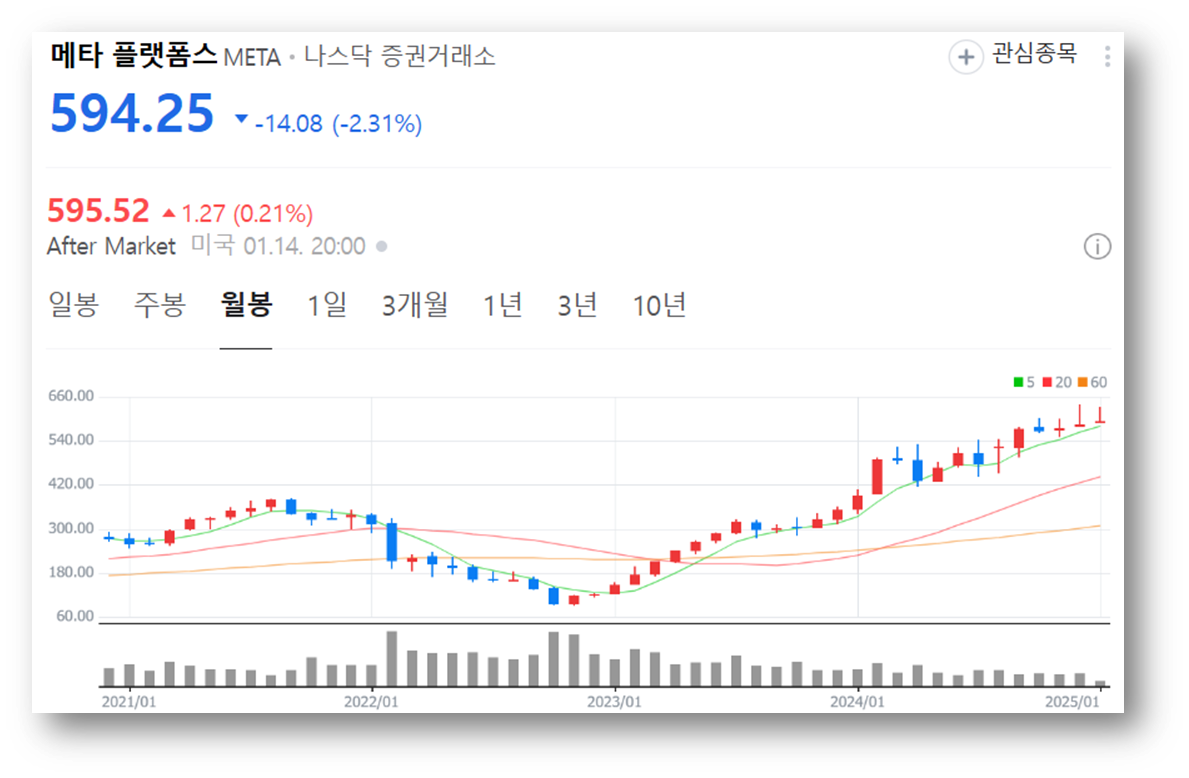Click the 660.00 y-axis label
The image size is (1189, 778).
point(71,396)
